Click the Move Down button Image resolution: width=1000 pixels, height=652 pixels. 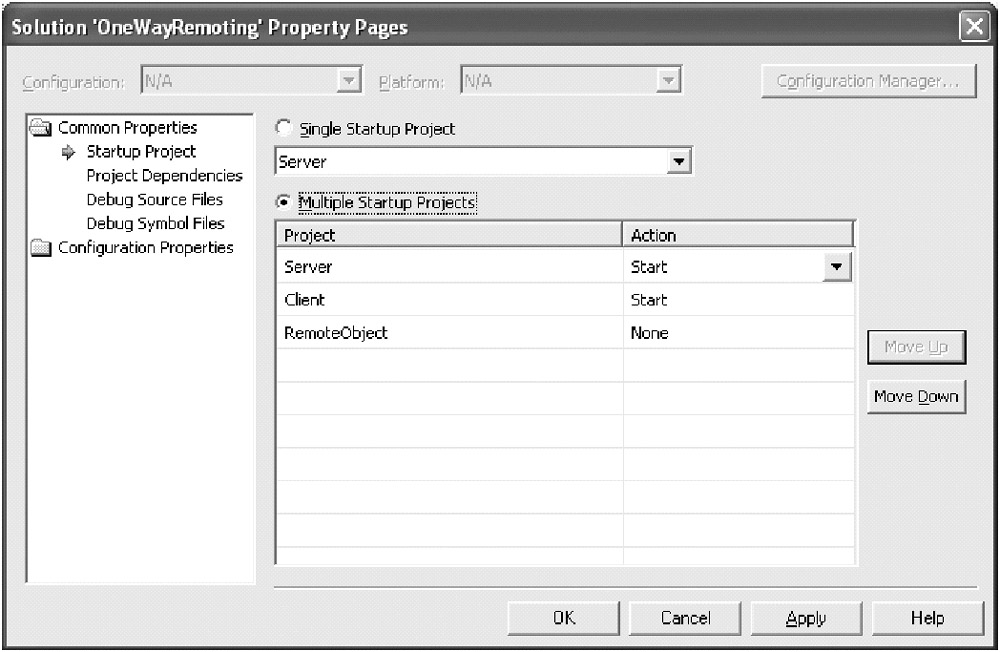(915, 397)
